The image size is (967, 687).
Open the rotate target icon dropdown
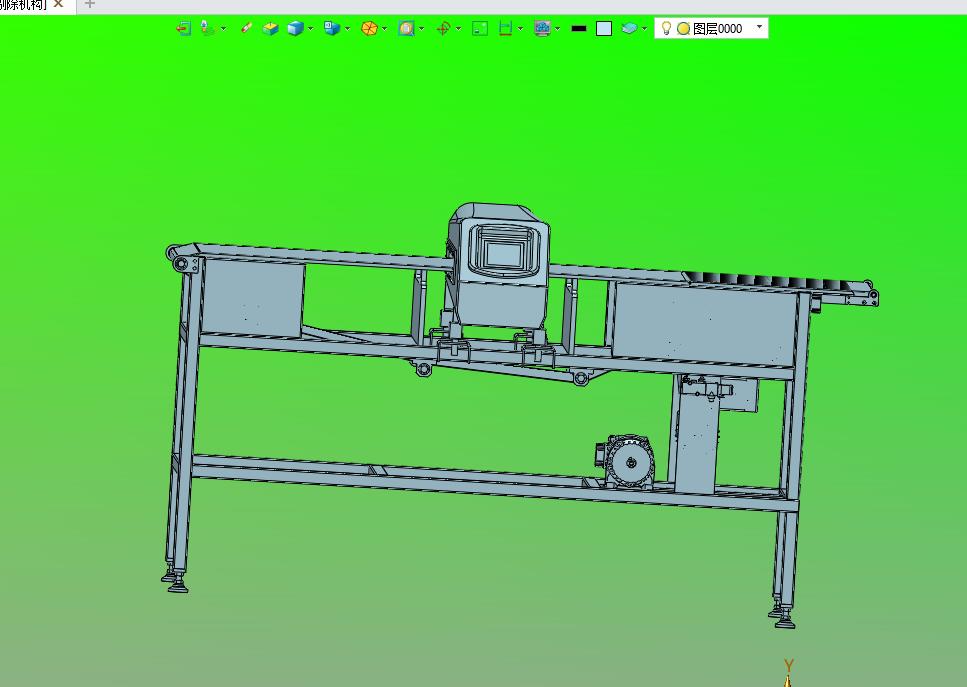pyautogui.click(x=458, y=28)
